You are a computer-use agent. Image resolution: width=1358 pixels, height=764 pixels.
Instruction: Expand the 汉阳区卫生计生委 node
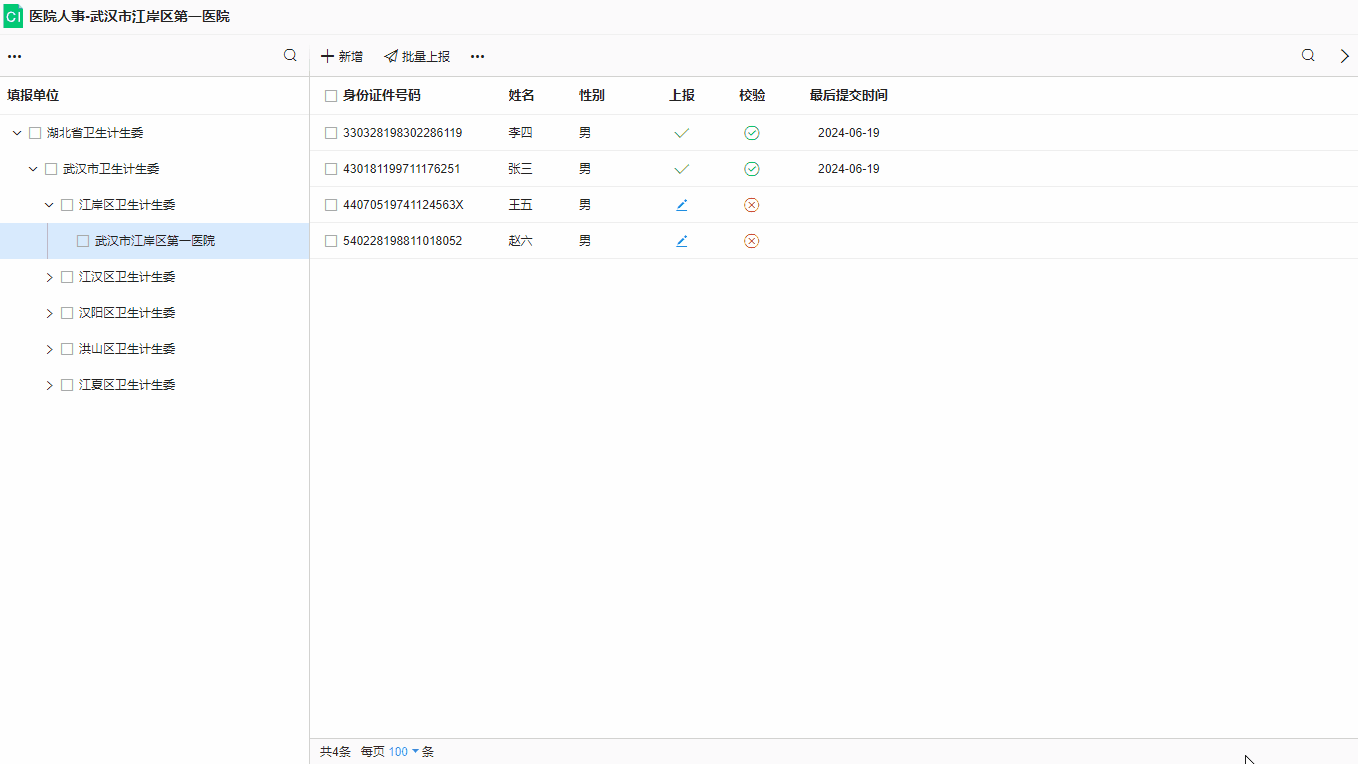(x=49, y=313)
